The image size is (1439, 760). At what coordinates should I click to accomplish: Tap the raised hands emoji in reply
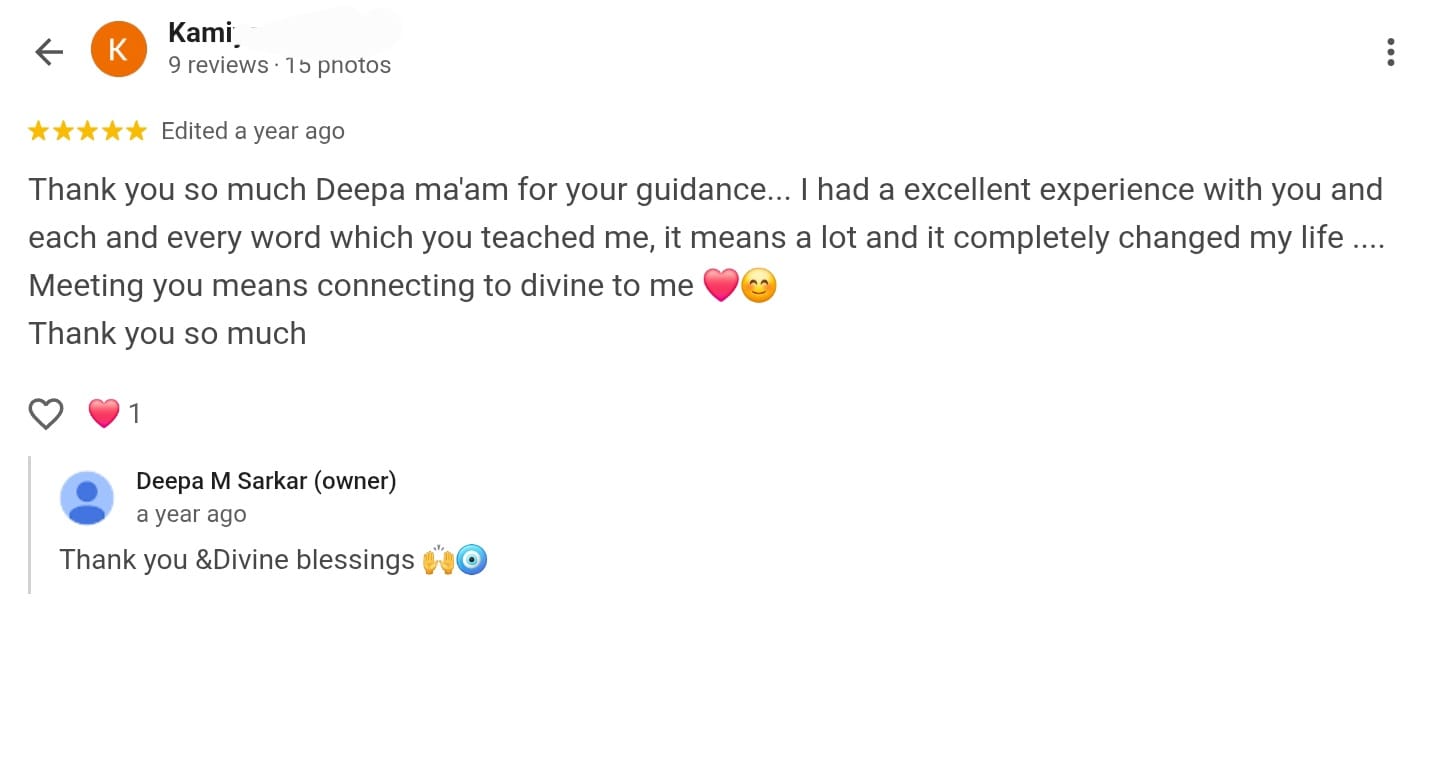[438, 560]
